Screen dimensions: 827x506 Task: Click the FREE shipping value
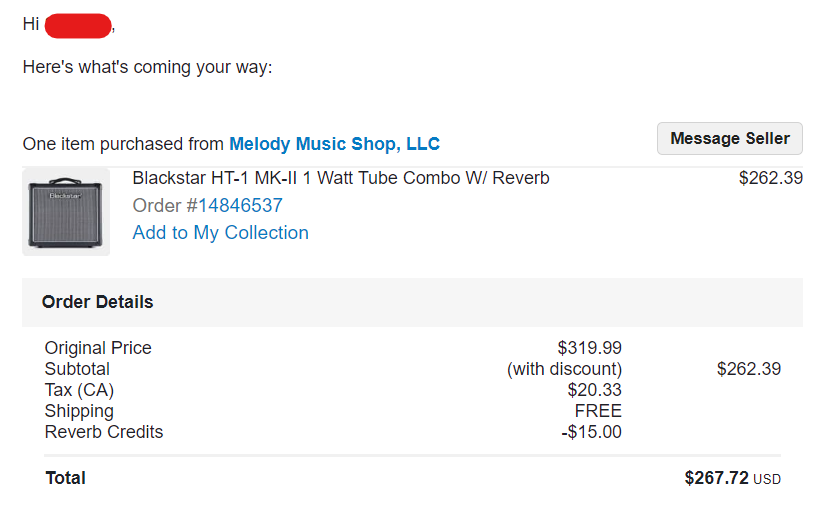pyautogui.click(x=598, y=411)
